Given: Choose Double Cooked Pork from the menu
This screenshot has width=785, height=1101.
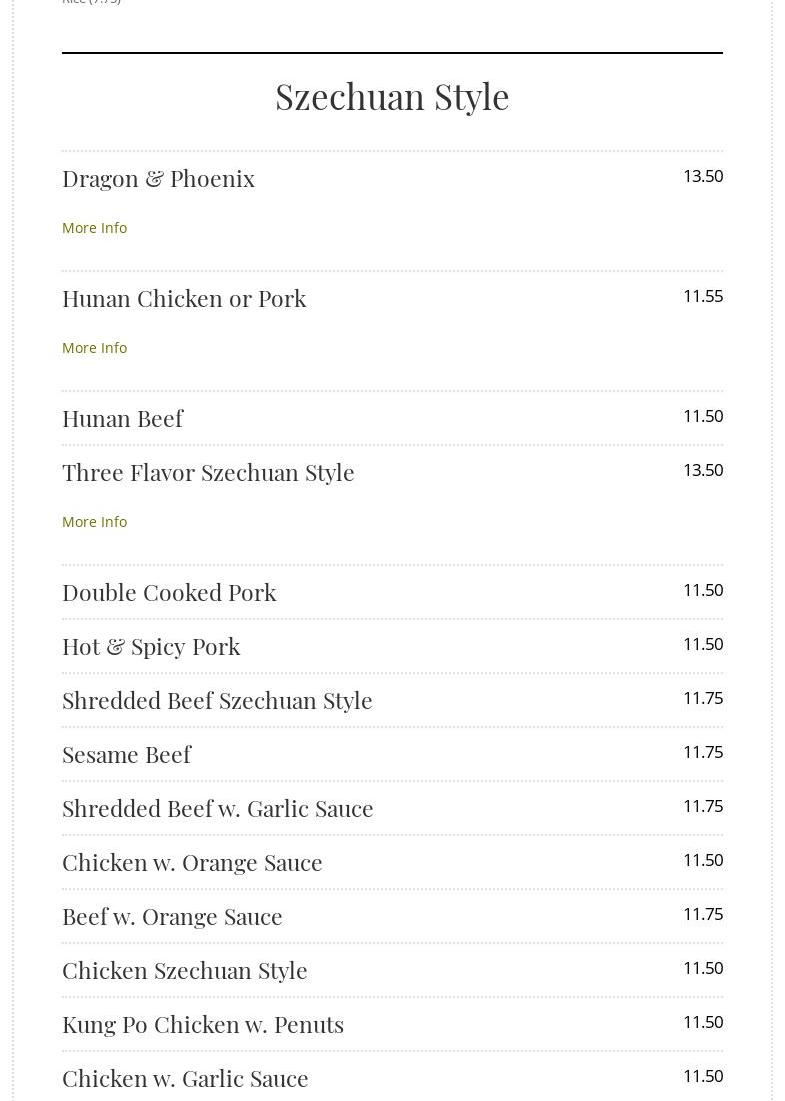Looking at the screenshot, I should pos(169,592).
